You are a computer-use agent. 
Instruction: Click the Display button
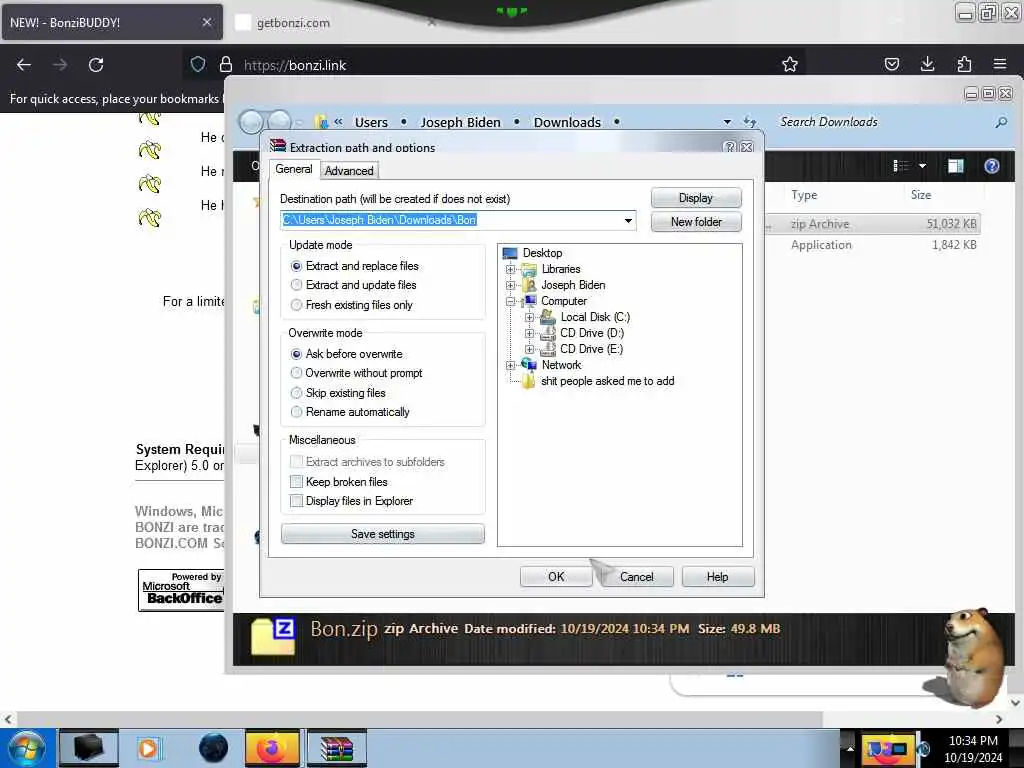696,198
